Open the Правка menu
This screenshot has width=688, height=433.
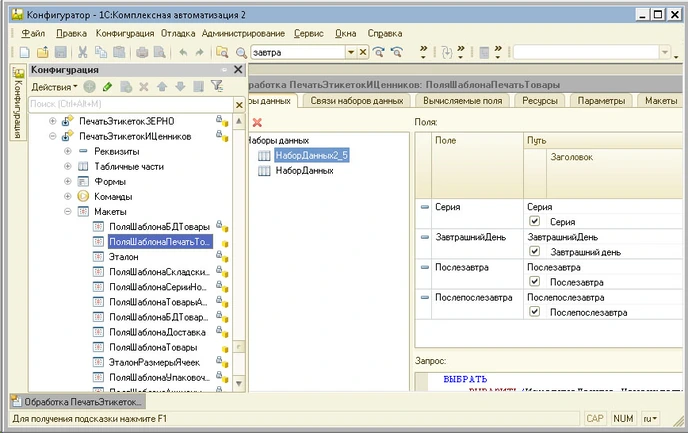(71, 33)
